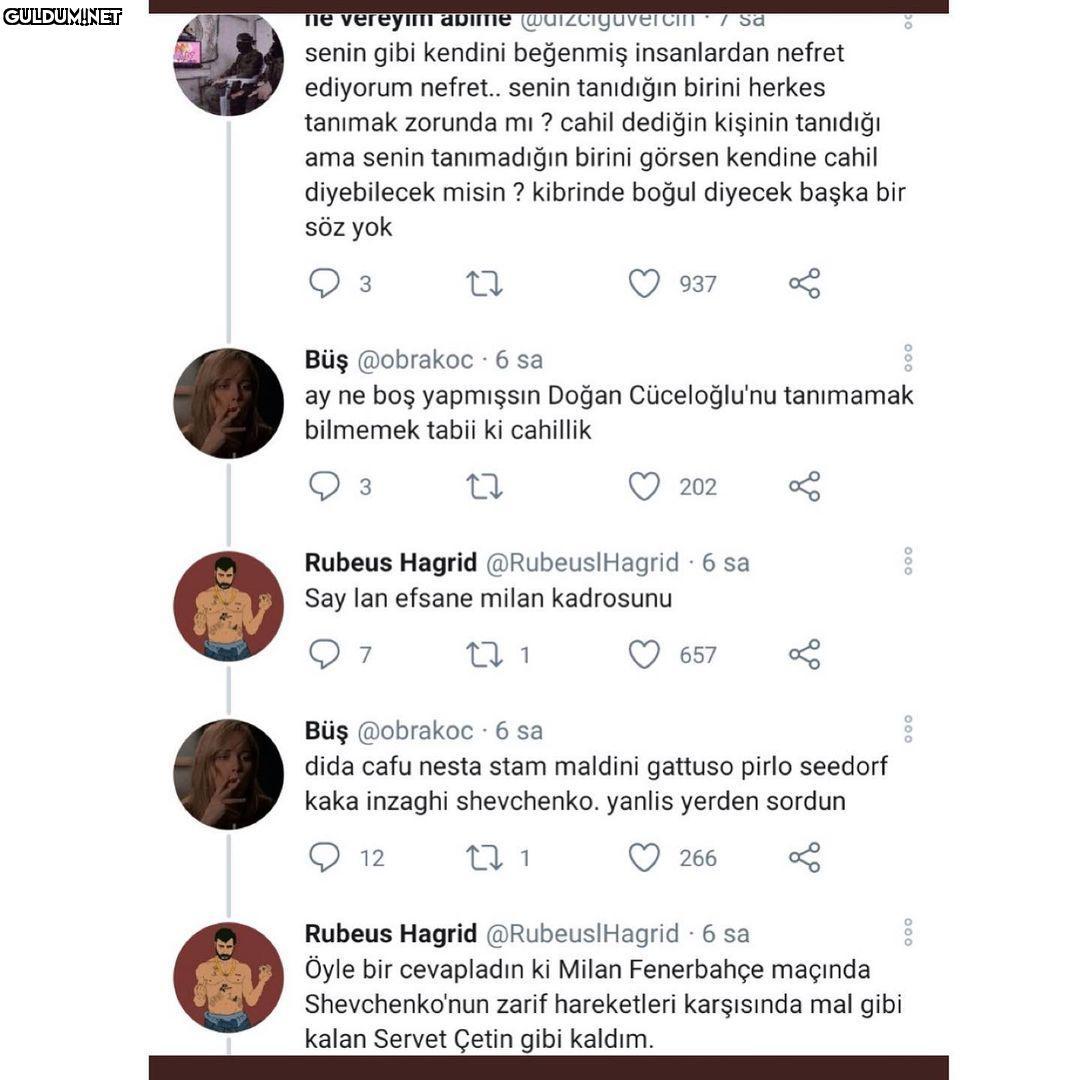The height and width of the screenshot is (1080, 1080).
Task: Share Büş's Doğan Cüceloğlu tweet
Action: point(804,486)
